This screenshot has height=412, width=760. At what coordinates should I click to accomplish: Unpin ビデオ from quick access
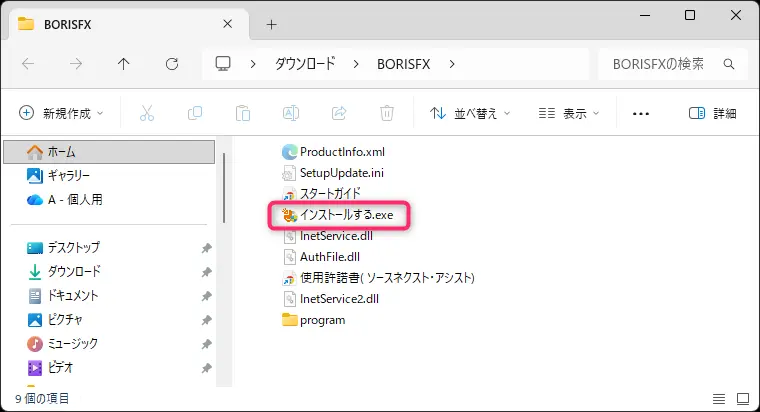point(206,368)
